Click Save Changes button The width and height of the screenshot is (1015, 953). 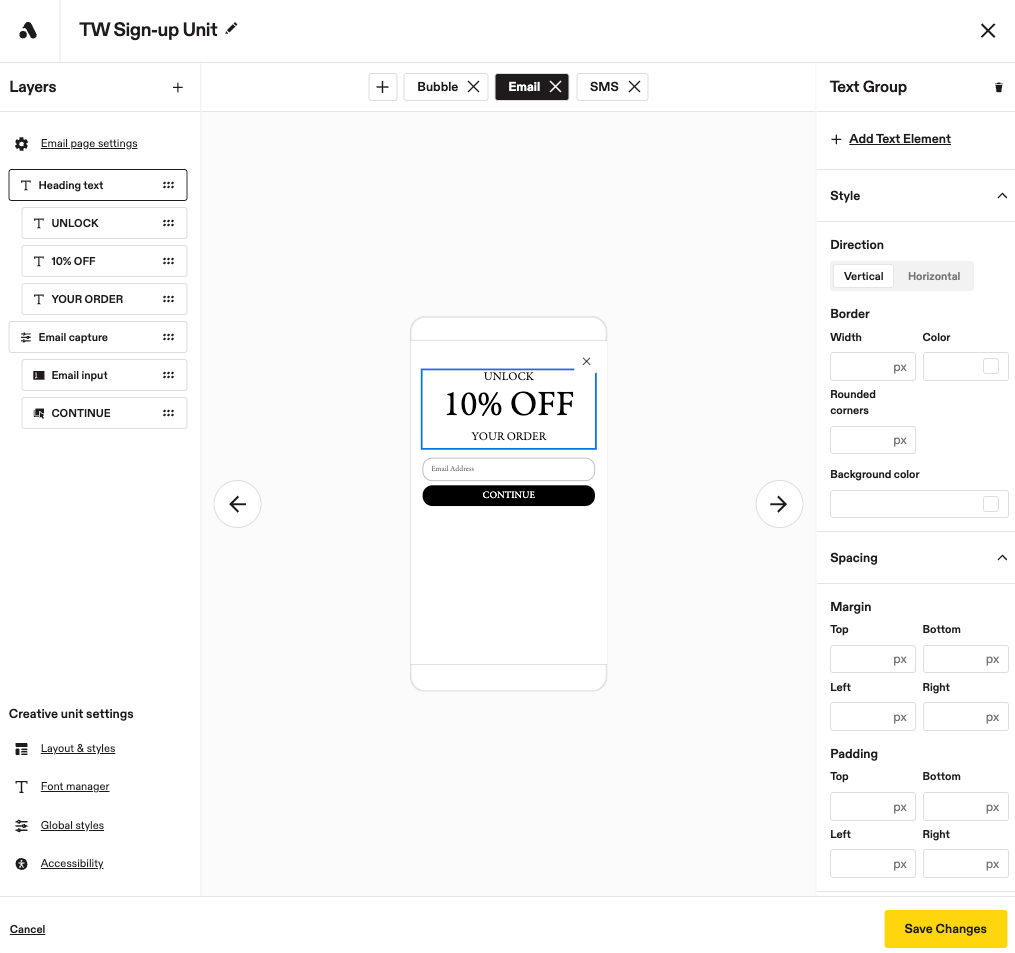tap(945, 929)
